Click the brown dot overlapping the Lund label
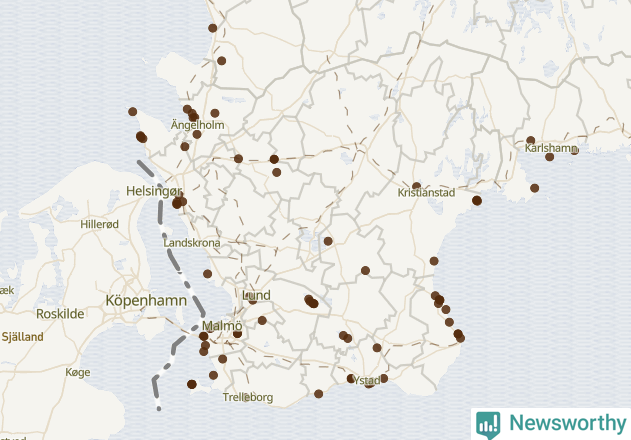This screenshot has height=440, width=631. point(253,300)
